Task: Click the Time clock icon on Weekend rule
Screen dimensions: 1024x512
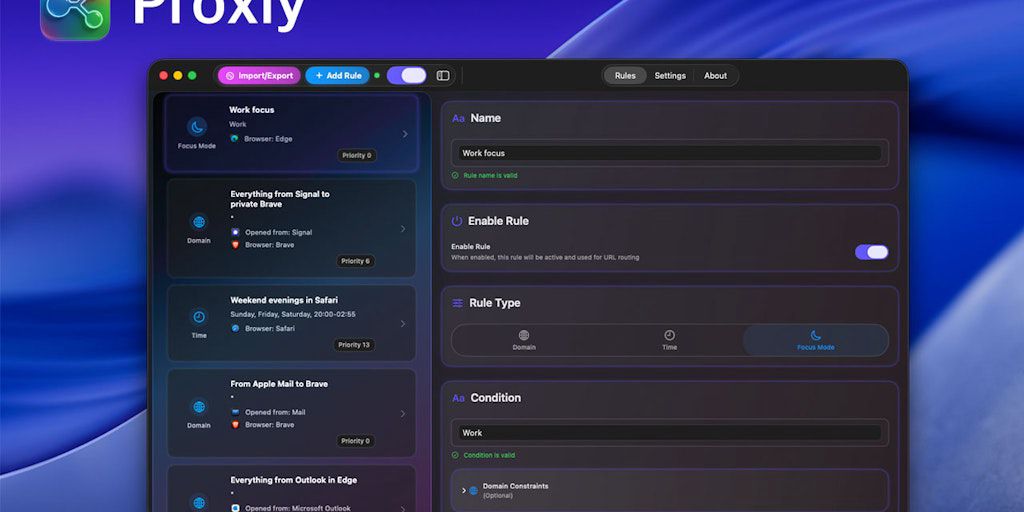Action: [x=199, y=317]
